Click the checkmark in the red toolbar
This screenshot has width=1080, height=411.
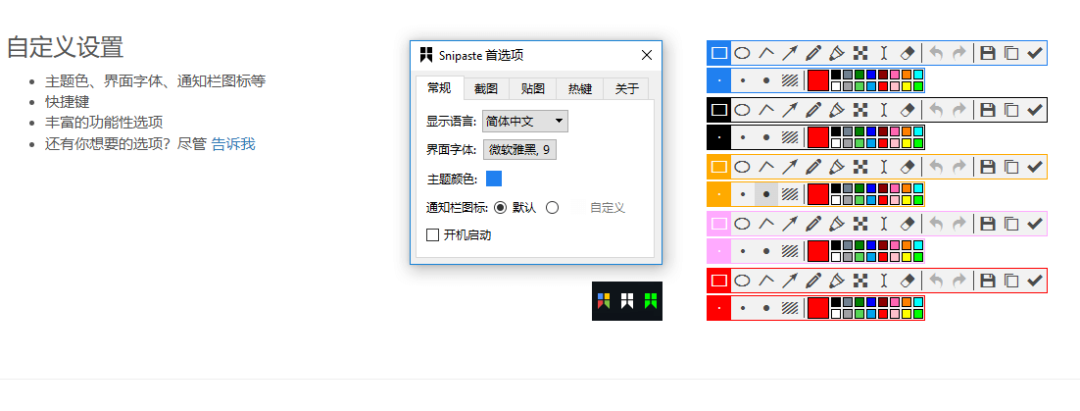[x=1035, y=280]
